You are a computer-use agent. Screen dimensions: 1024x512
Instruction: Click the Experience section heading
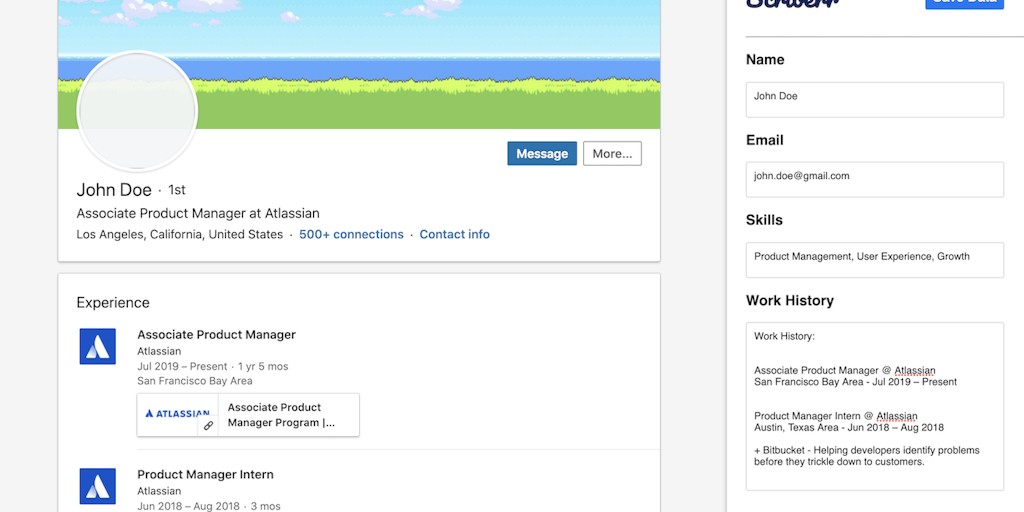click(x=113, y=302)
